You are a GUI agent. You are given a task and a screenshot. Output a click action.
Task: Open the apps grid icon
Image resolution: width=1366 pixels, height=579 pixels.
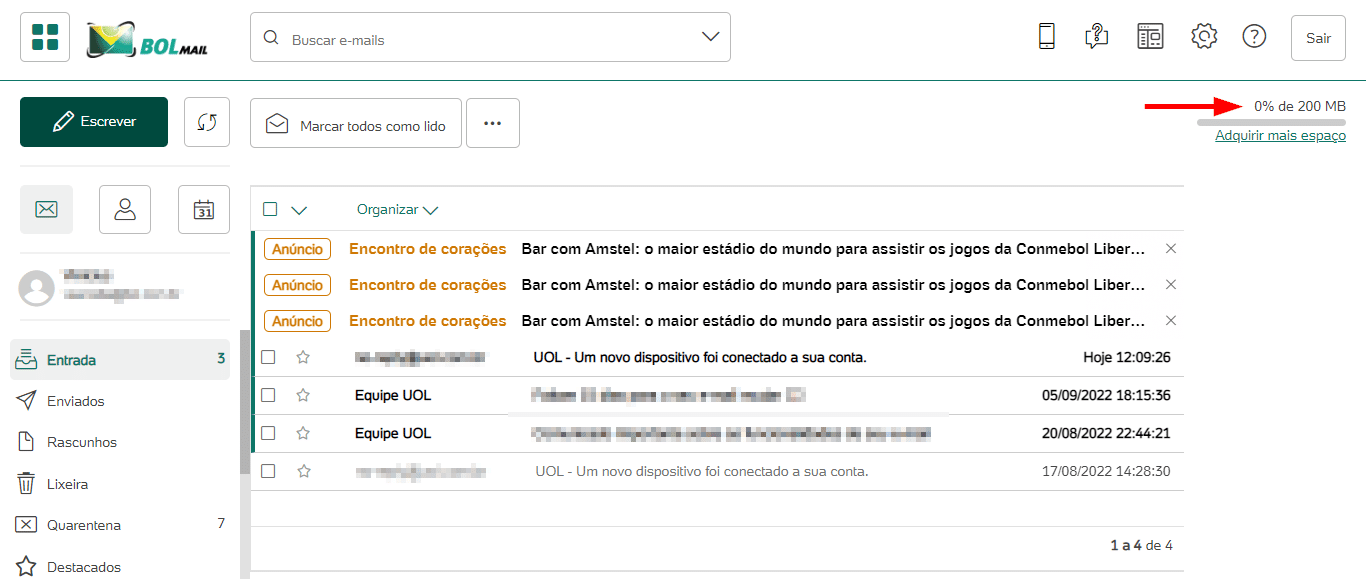click(x=45, y=37)
